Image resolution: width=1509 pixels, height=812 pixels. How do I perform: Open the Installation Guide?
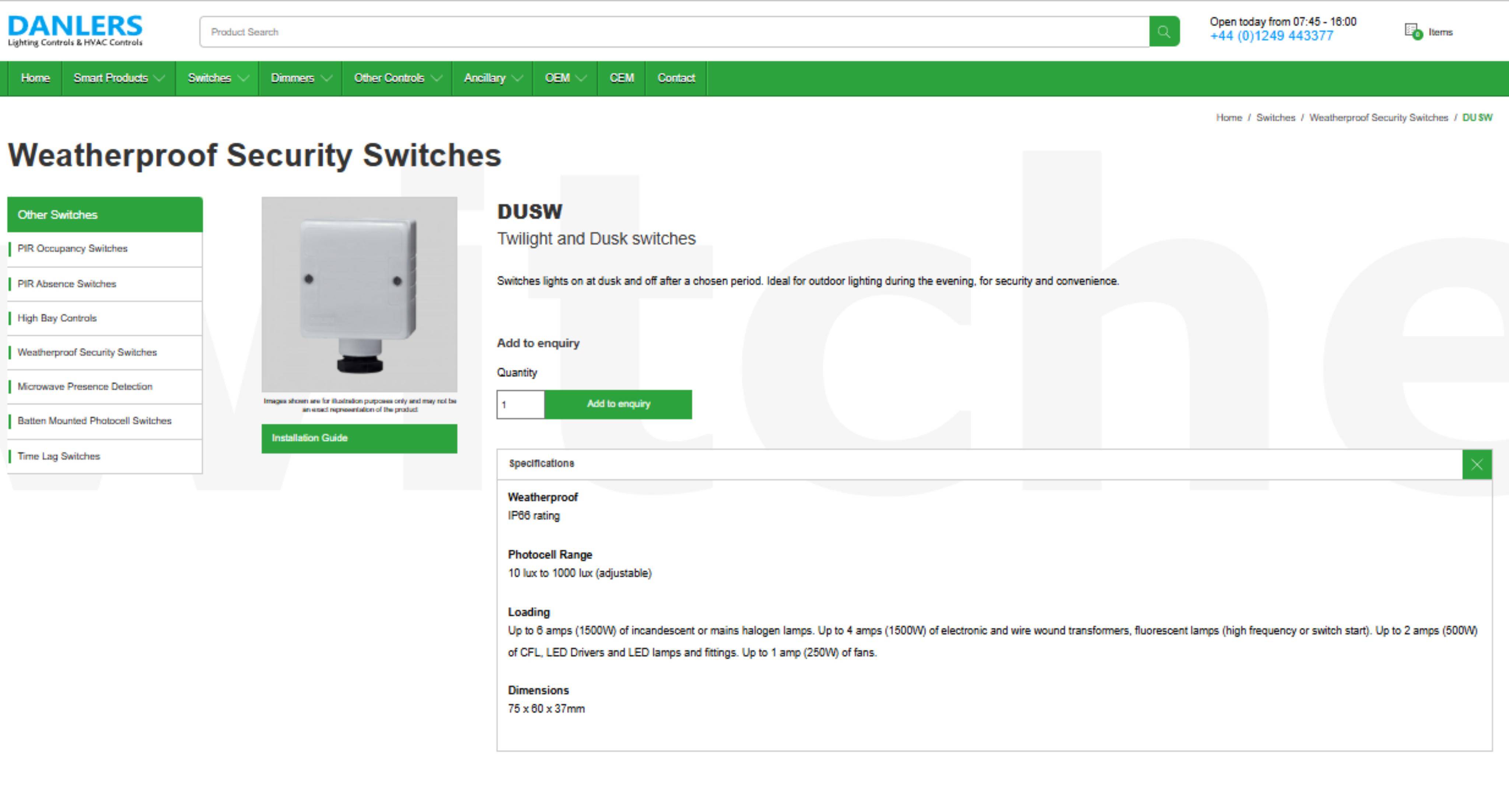pos(359,439)
